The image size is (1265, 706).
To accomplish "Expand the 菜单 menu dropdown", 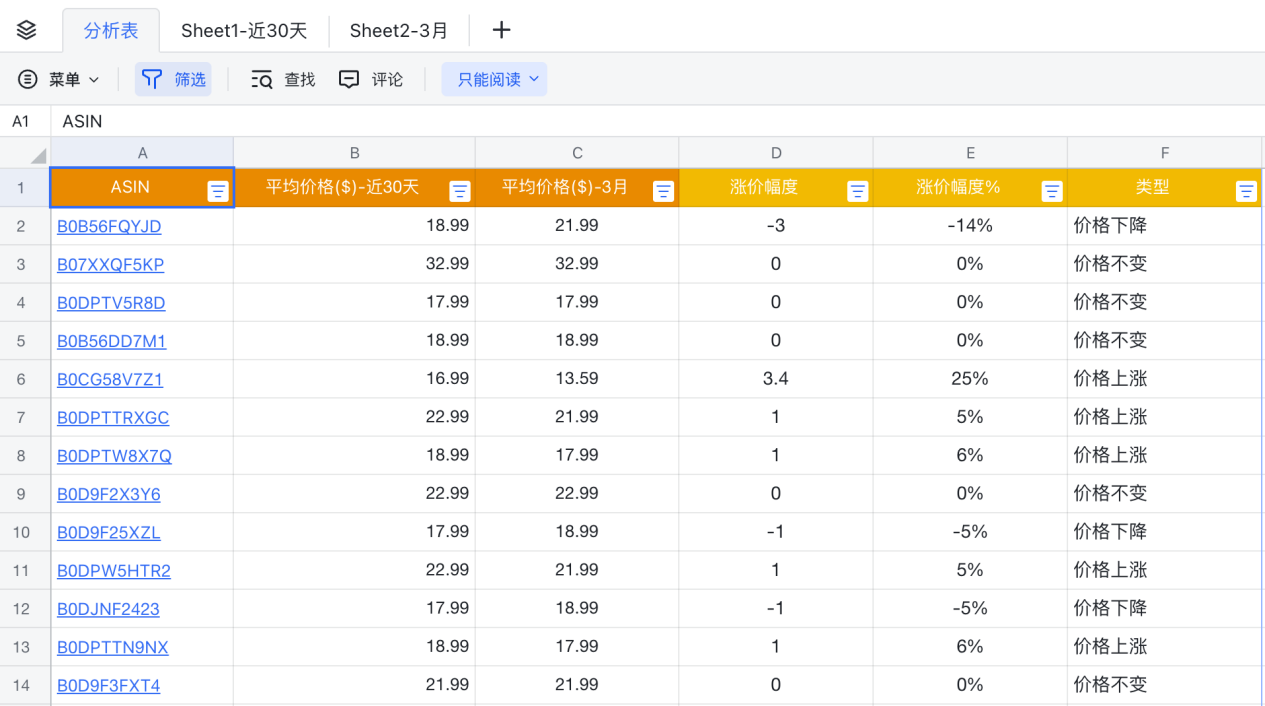I will pos(60,79).
